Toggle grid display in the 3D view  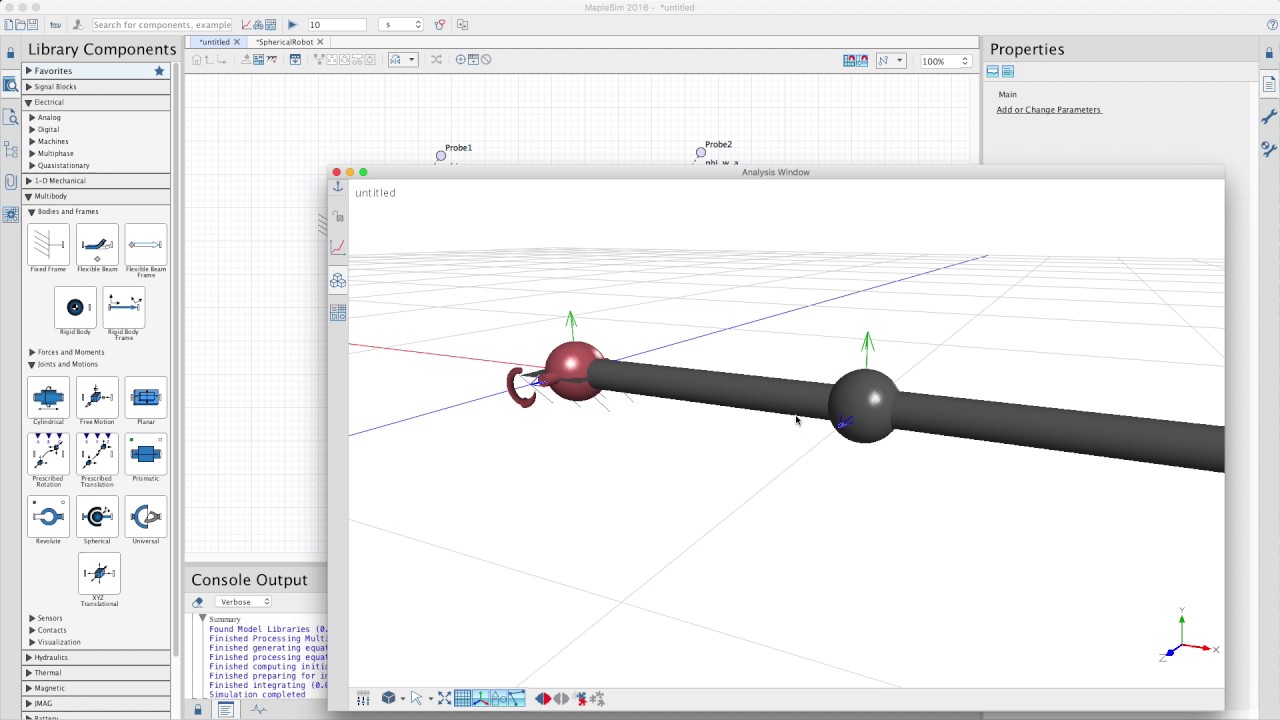(463, 698)
